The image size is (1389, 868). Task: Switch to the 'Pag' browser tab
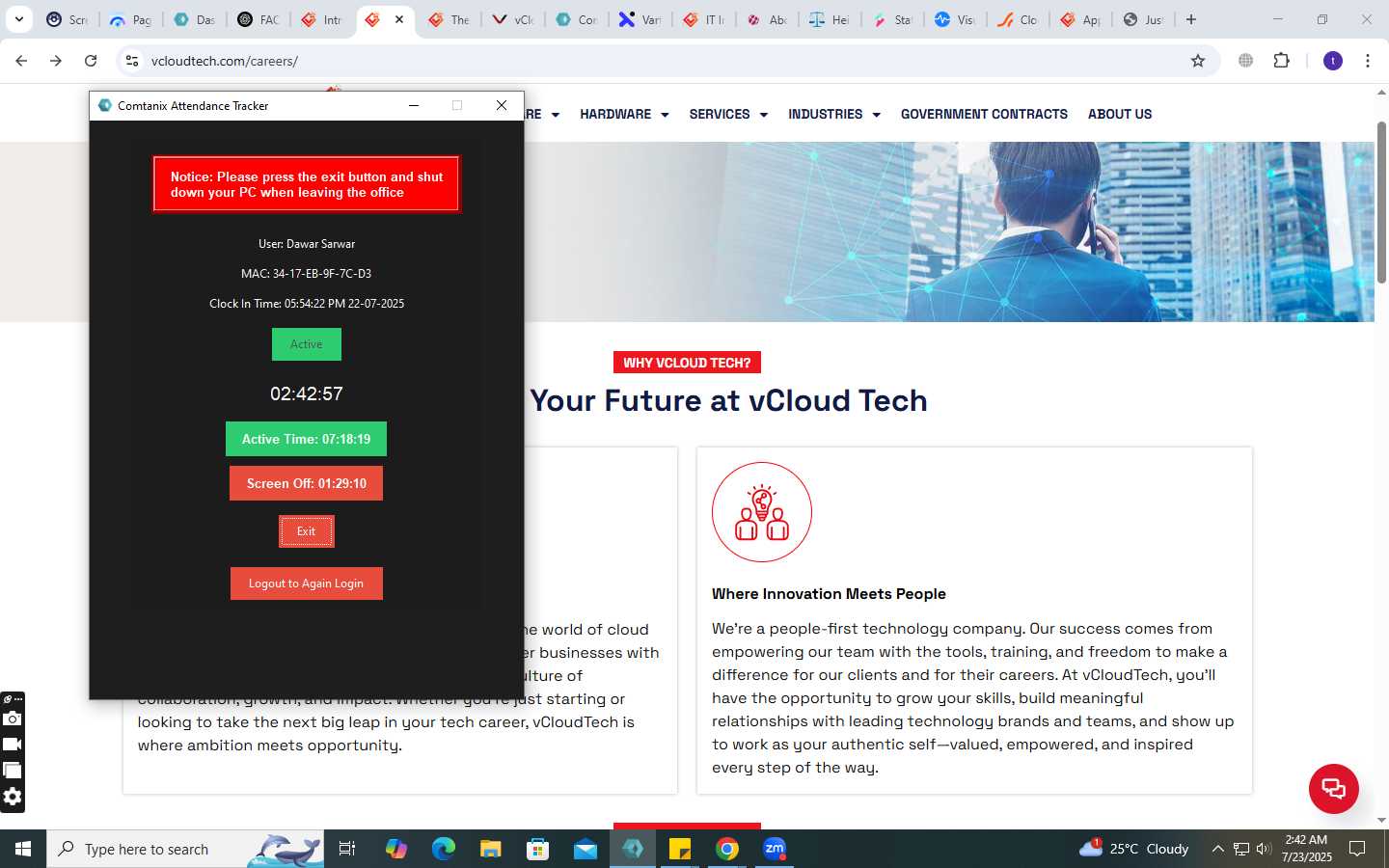coord(129,19)
